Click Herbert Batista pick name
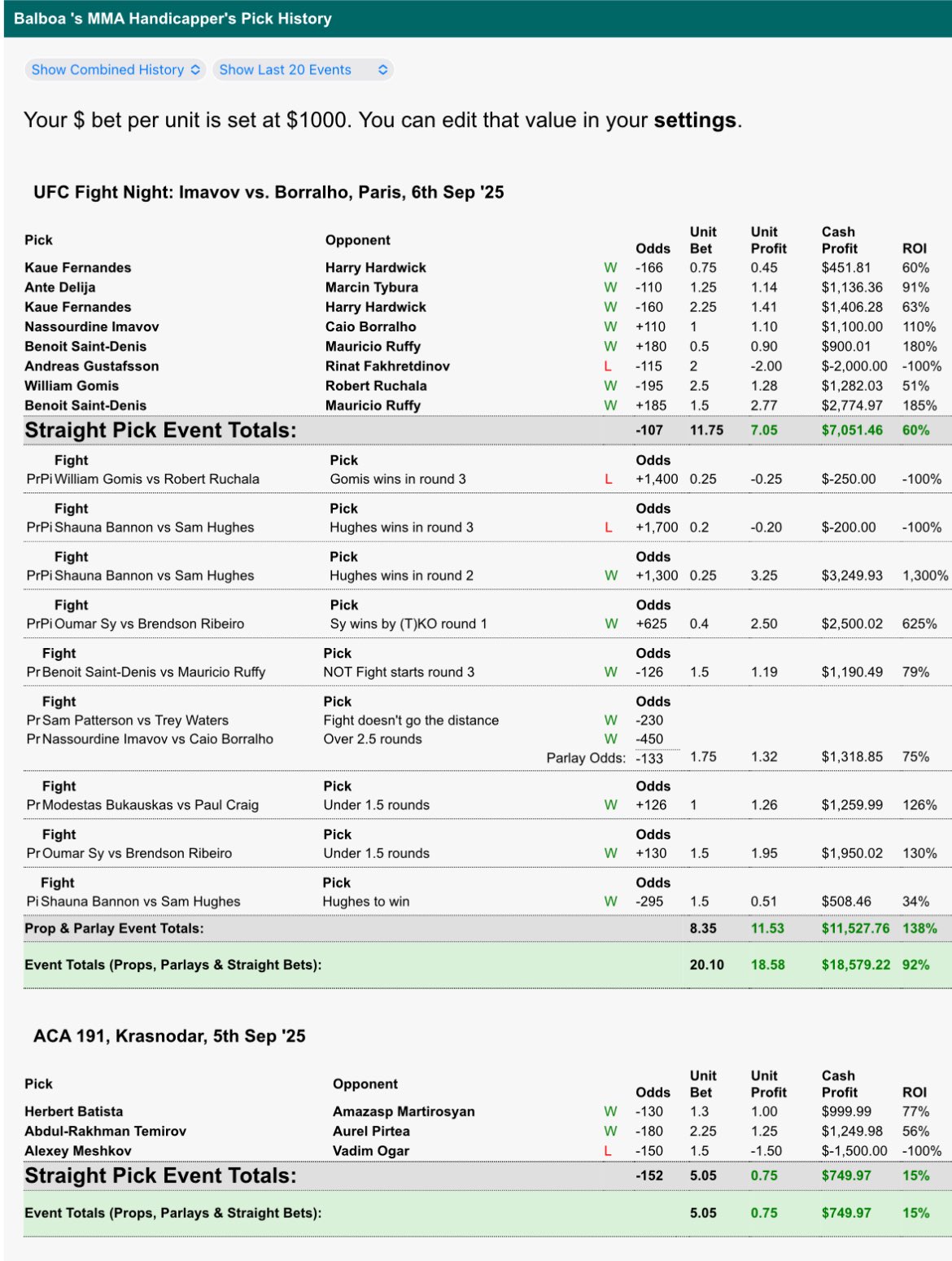 click(x=73, y=1112)
